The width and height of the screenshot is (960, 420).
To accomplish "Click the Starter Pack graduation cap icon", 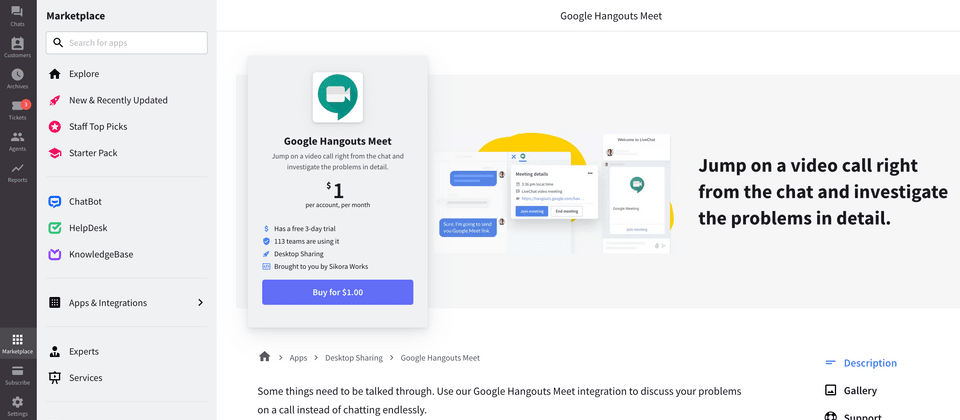I will point(55,153).
